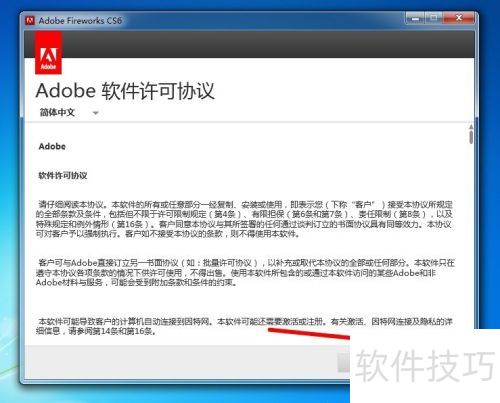
Task: Minimize the Adobe Fireworks CS6 window
Action: pyautogui.click(x=415, y=18)
